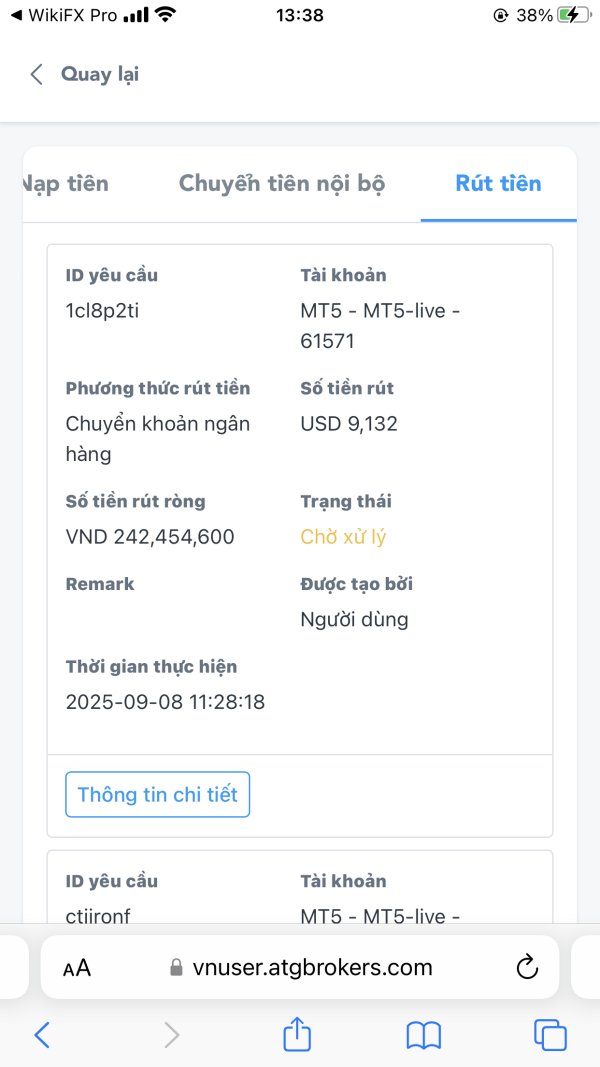600x1067 pixels.
Task: Switch to the Nạp tiền tab
Action: [65, 184]
